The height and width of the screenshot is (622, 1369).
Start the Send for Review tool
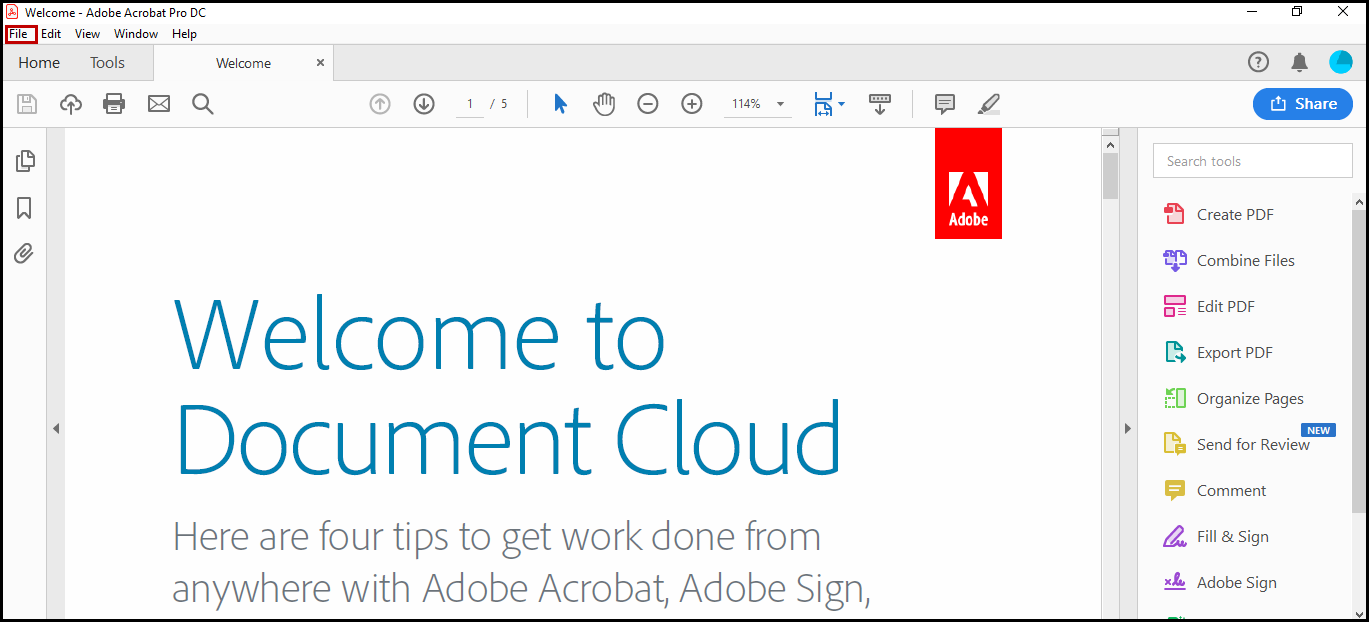[1237, 444]
